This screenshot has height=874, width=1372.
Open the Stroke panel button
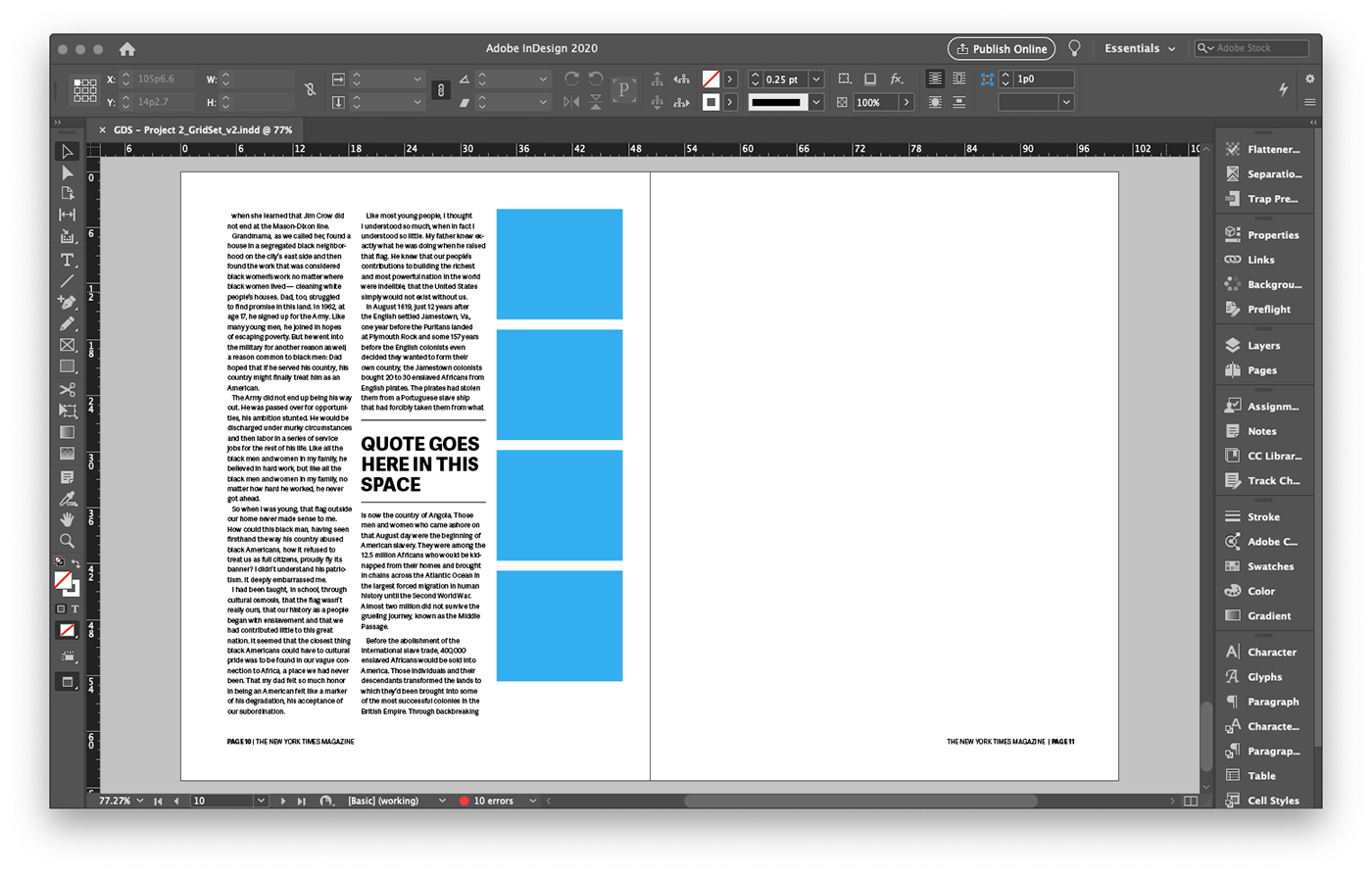coord(1263,516)
